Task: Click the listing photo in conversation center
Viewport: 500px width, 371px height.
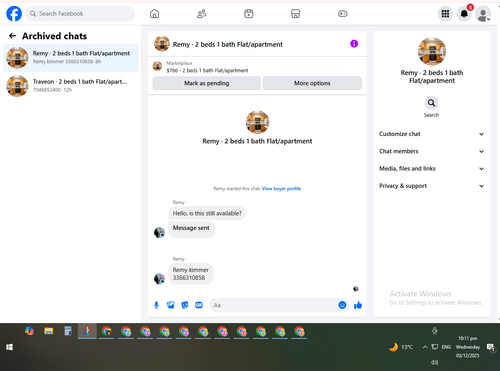Action: tap(257, 122)
